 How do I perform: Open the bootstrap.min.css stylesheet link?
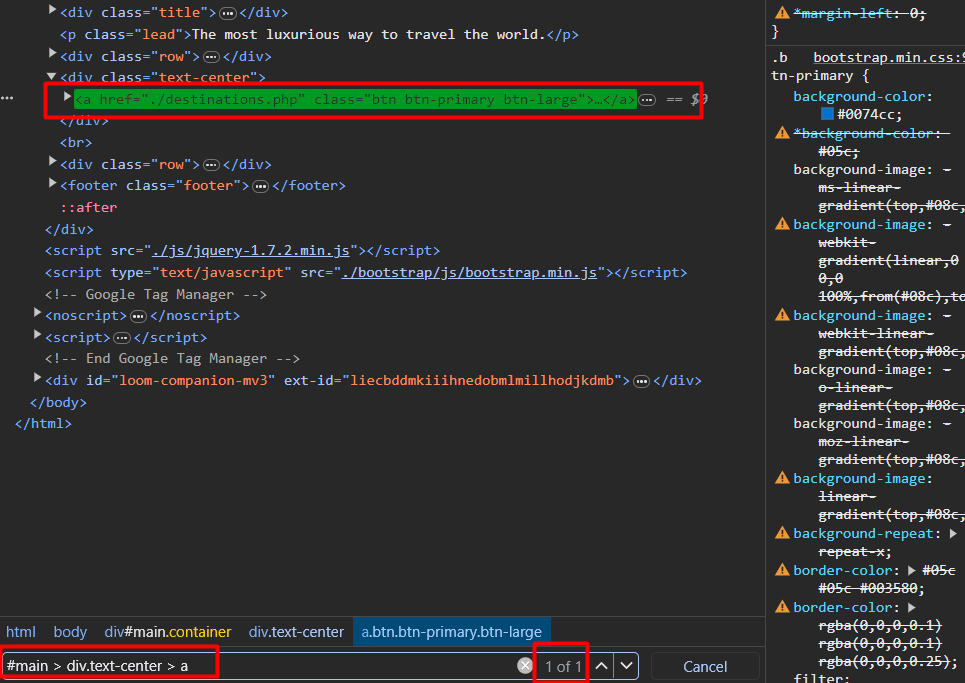889,58
